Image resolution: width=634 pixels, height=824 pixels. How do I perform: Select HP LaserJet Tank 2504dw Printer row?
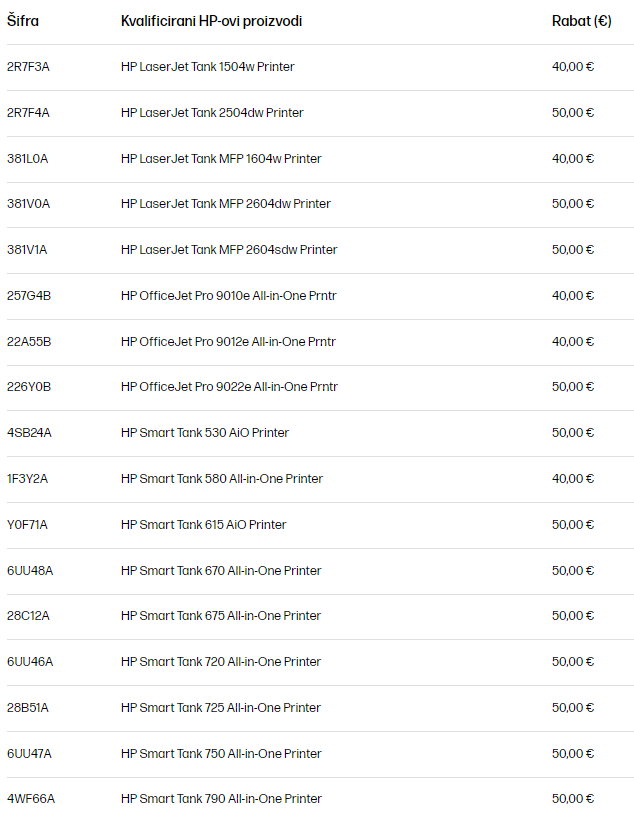click(320, 113)
